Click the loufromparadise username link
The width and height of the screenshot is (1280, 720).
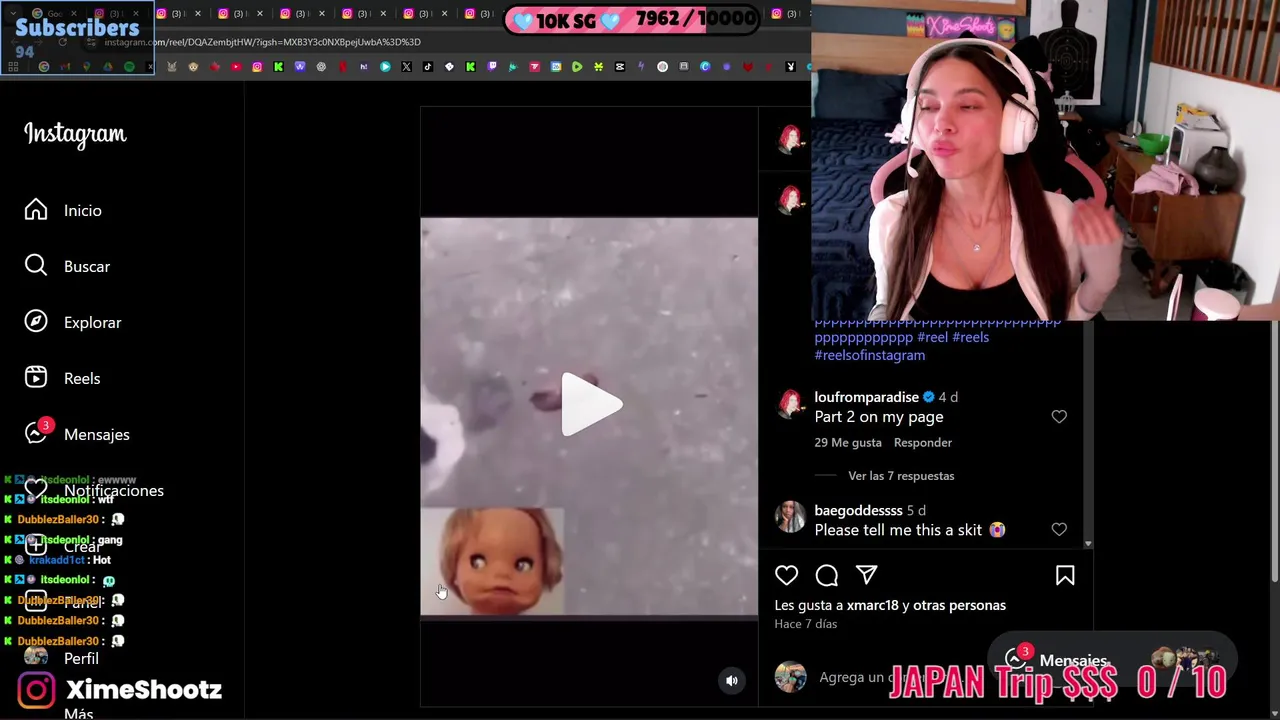(x=866, y=397)
